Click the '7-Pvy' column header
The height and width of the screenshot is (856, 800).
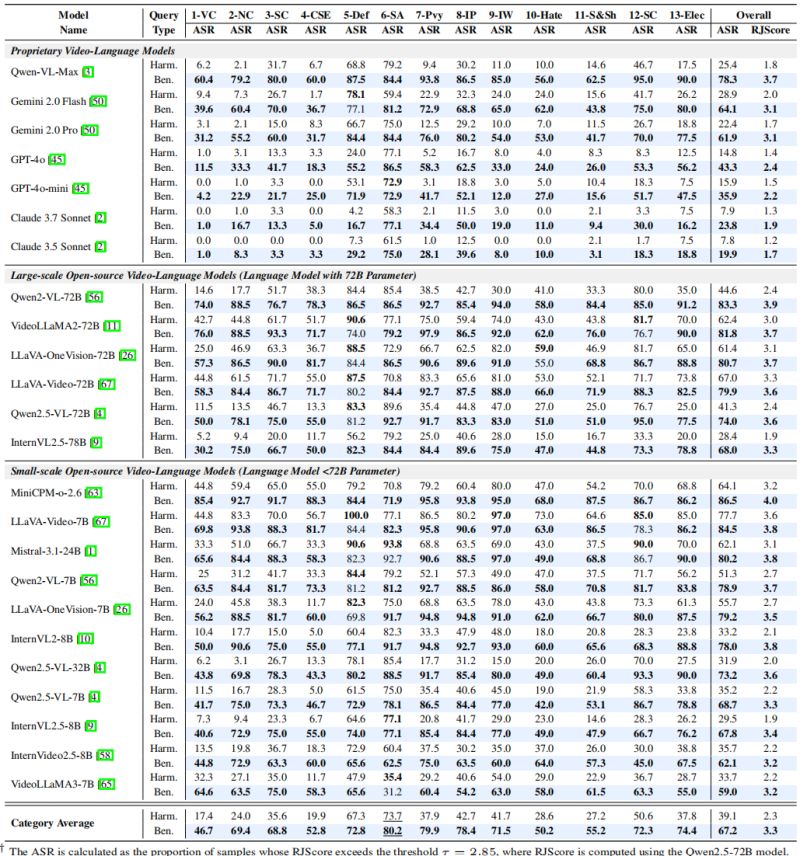pos(429,15)
